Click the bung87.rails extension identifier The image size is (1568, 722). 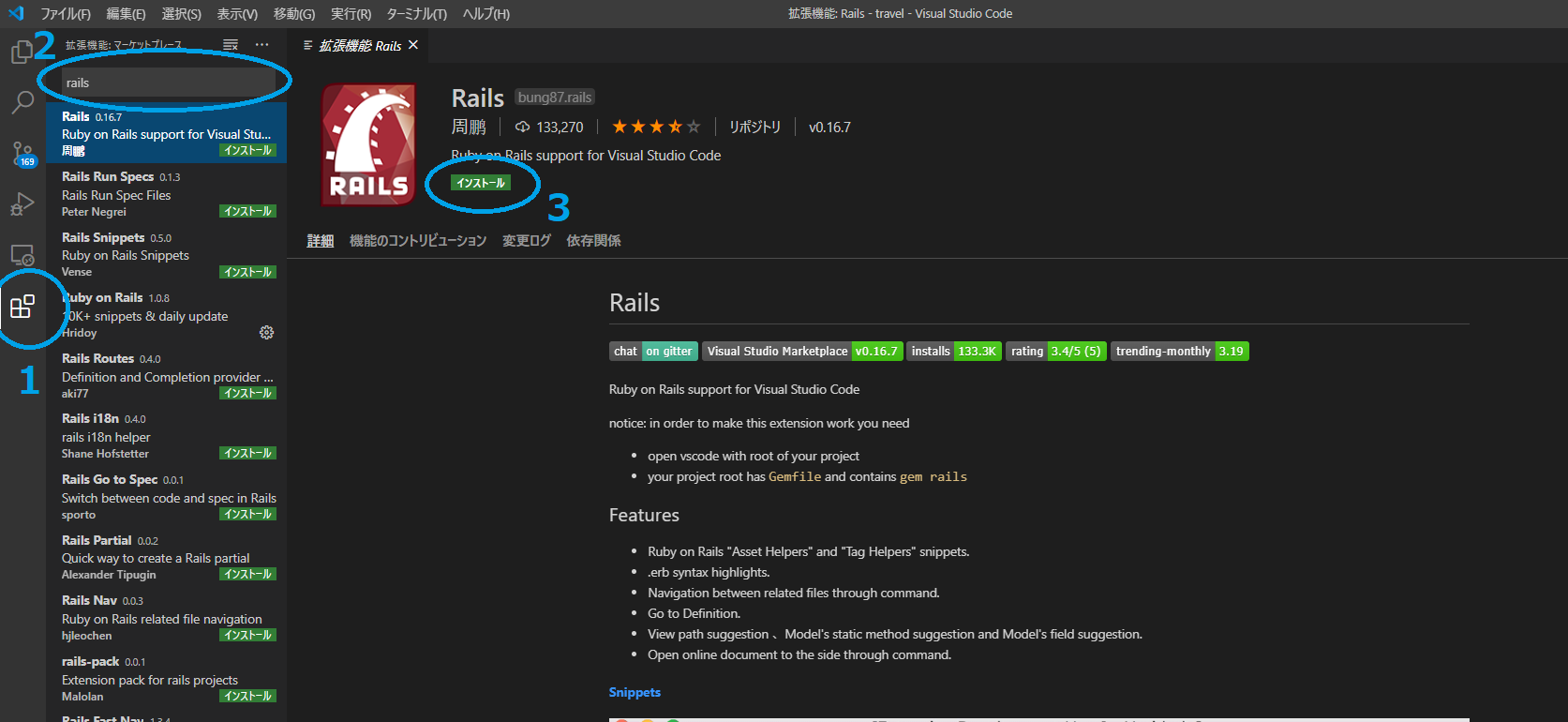[x=555, y=98]
